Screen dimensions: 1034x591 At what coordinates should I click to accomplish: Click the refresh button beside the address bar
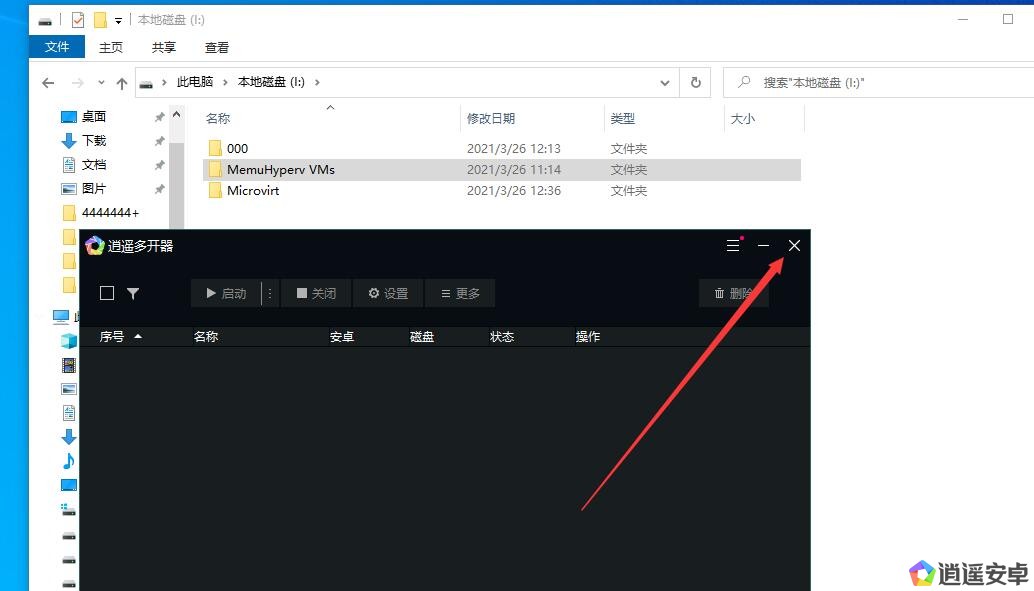[695, 83]
